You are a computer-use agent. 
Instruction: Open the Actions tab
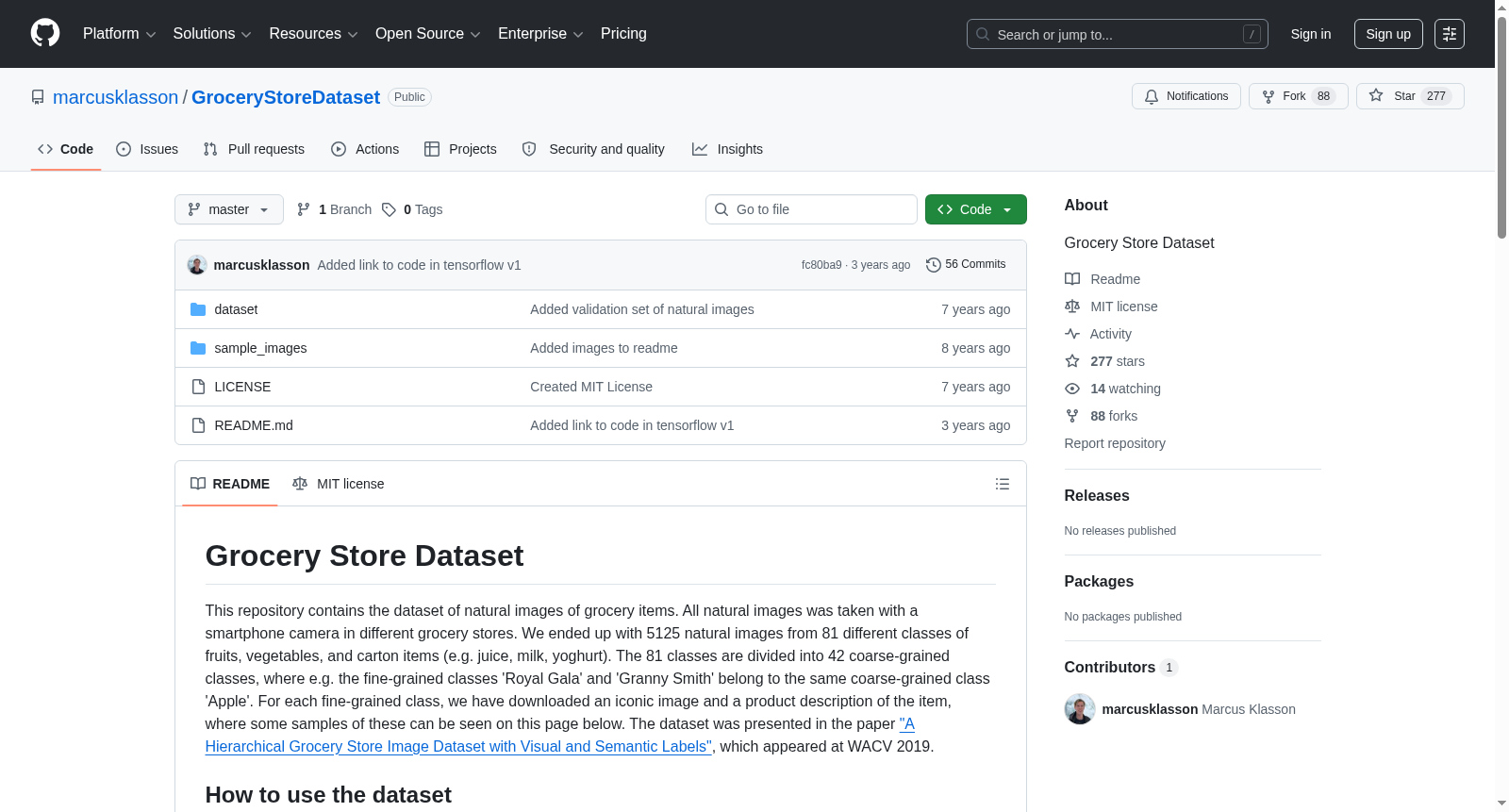pyautogui.click(x=365, y=149)
